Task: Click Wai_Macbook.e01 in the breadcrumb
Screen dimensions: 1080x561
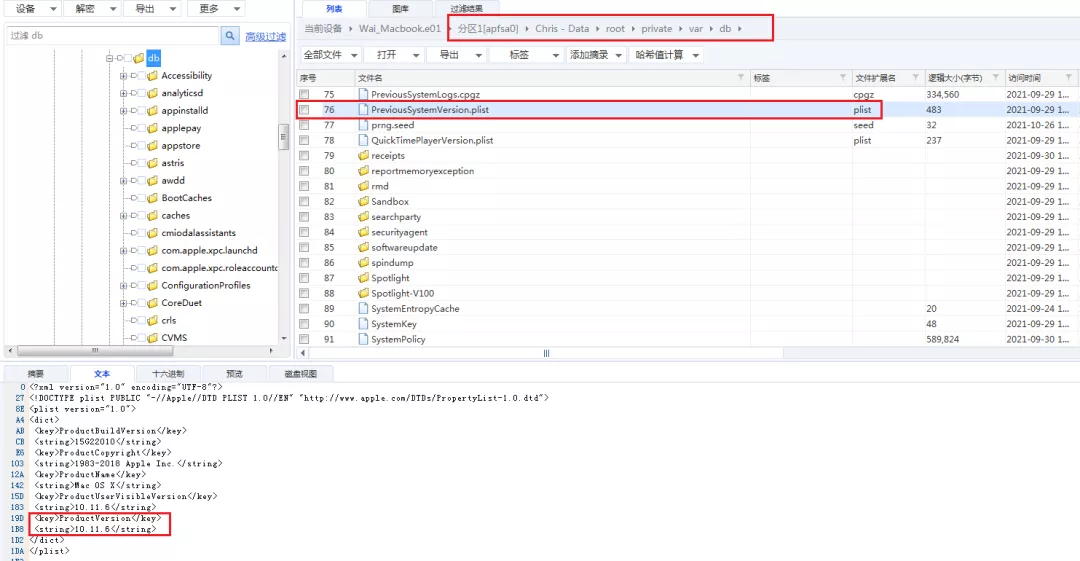Action: pyautogui.click(x=399, y=28)
